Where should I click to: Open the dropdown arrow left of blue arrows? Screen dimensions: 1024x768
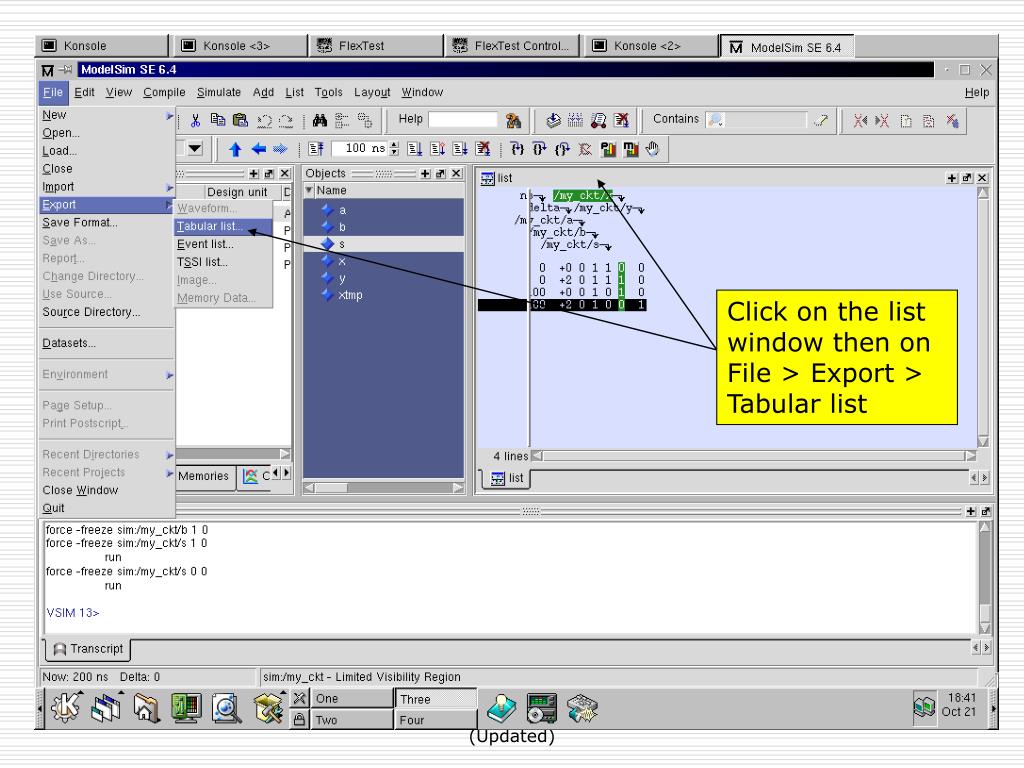[x=195, y=149]
